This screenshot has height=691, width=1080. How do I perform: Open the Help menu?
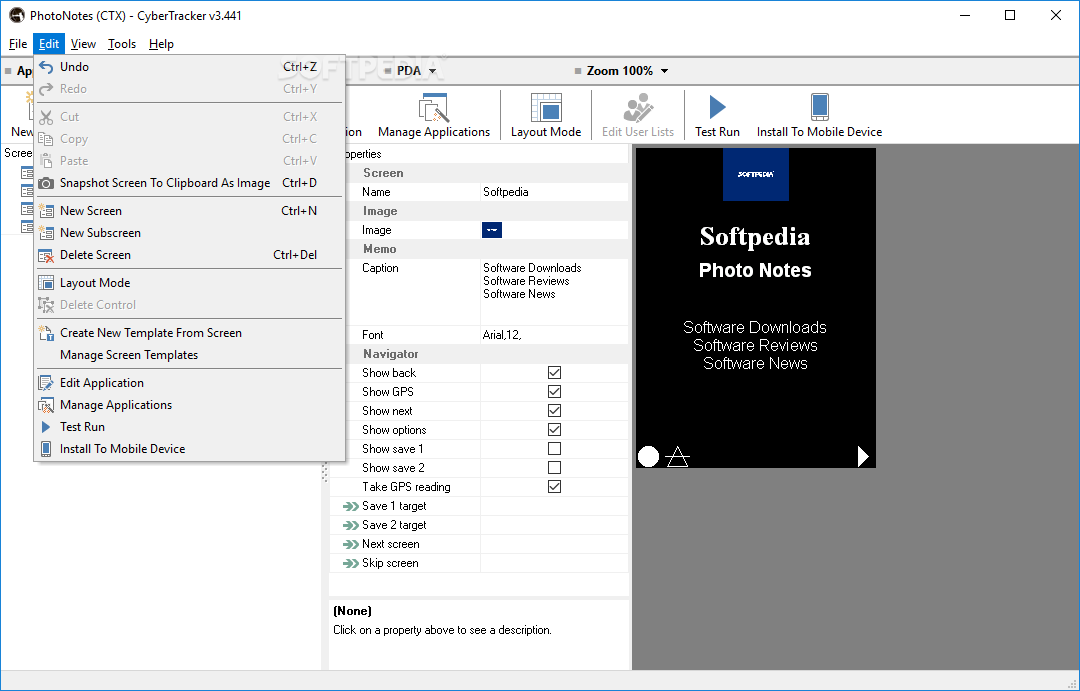[161, 44]
